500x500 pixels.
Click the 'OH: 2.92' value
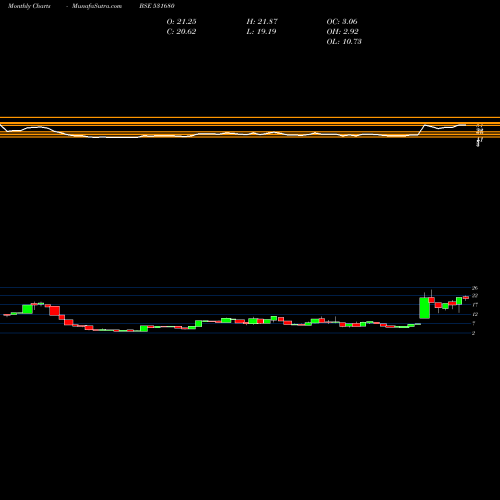click(x=342, y=32)
